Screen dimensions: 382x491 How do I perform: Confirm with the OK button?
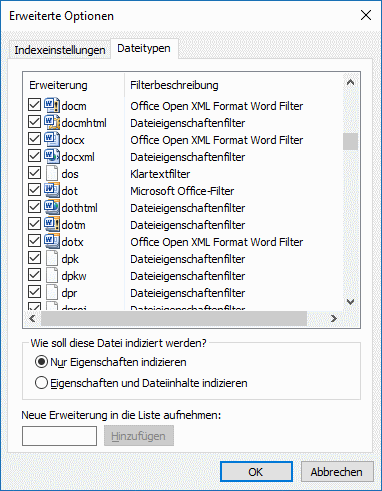(256, 472)
